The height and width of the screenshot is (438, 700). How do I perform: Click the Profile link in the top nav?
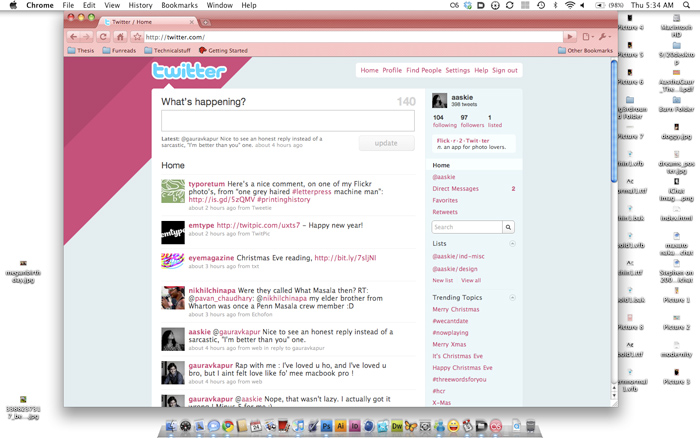tap(392, 71)
